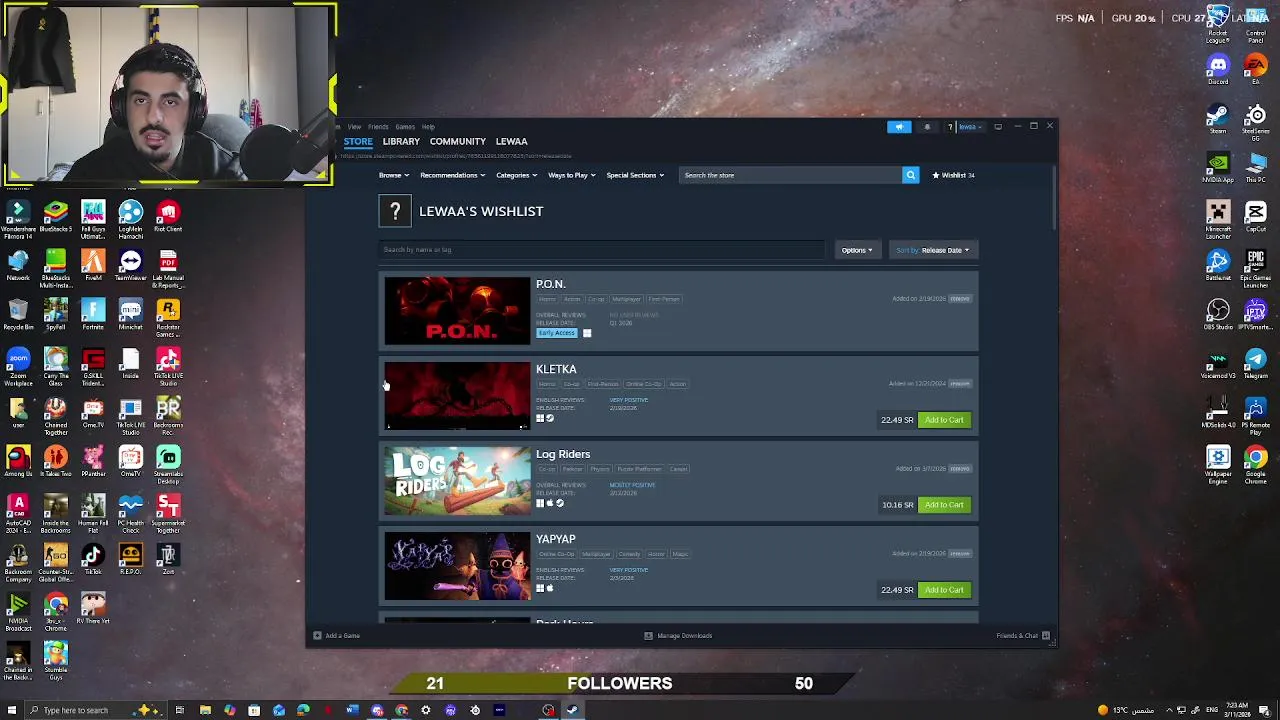
Task: Open Friends & Chat panel
Action: coord(1023,636)
